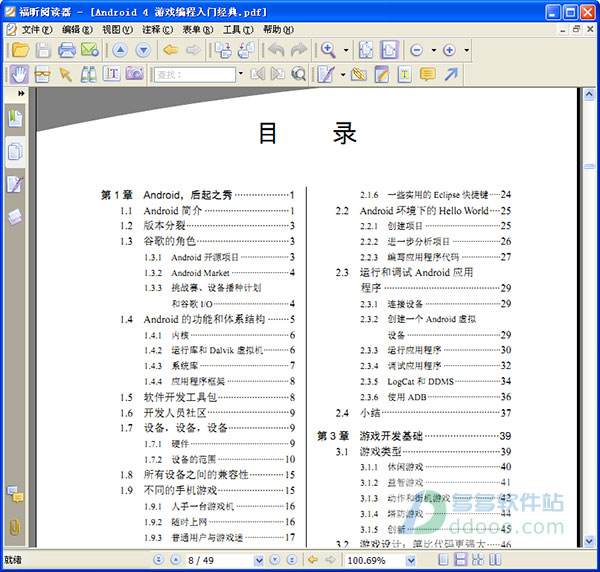Go to next page using down arrow

pyautogui.click(x=143, y=50)
